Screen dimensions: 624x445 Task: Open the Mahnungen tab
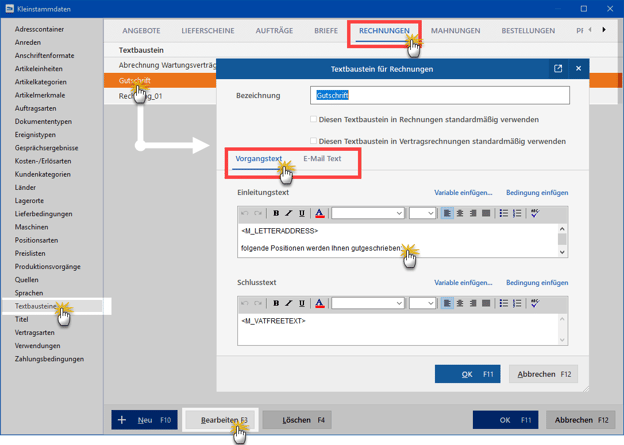(455, 31)
